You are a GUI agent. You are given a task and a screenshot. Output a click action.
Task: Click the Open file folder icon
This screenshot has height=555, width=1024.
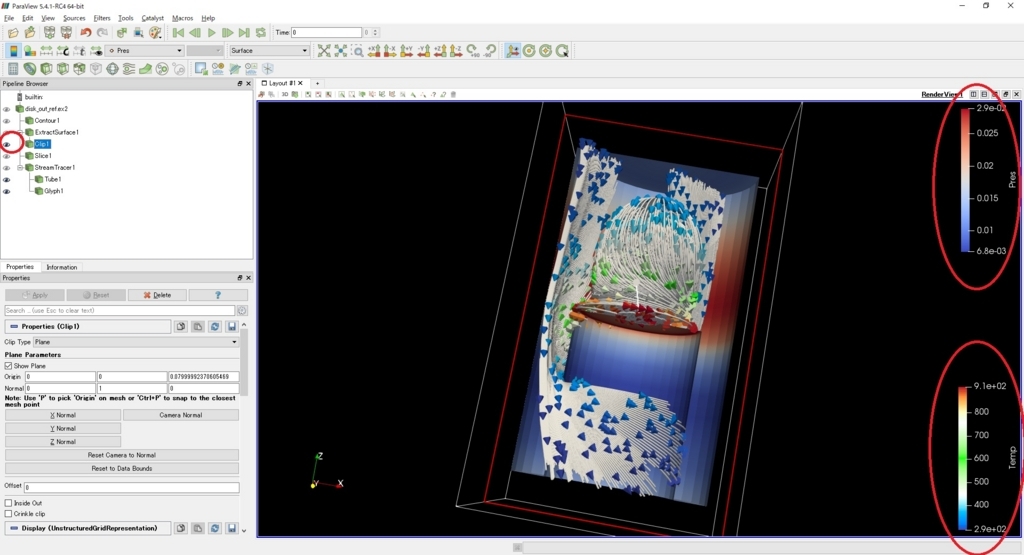click(x=13, y=33)
